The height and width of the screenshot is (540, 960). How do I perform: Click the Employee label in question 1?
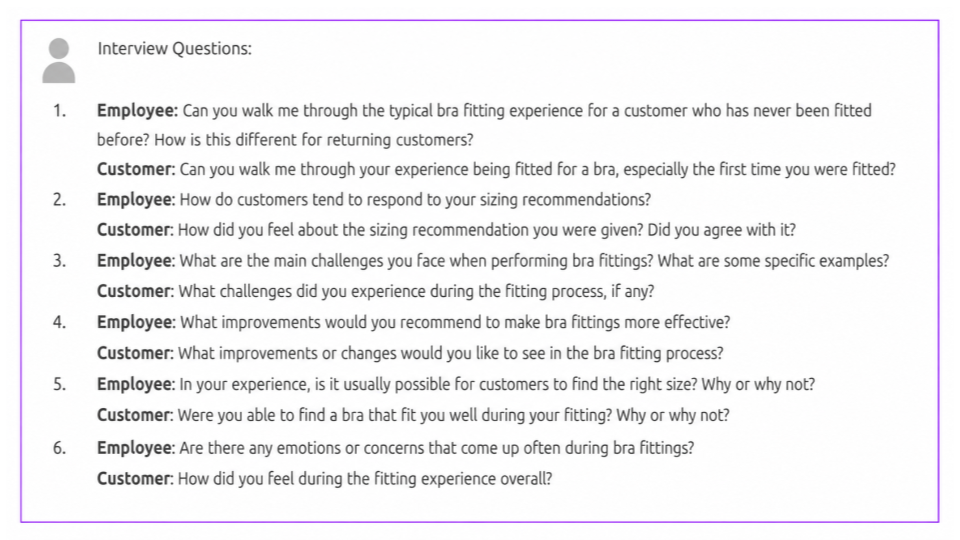tap(137, 111)
